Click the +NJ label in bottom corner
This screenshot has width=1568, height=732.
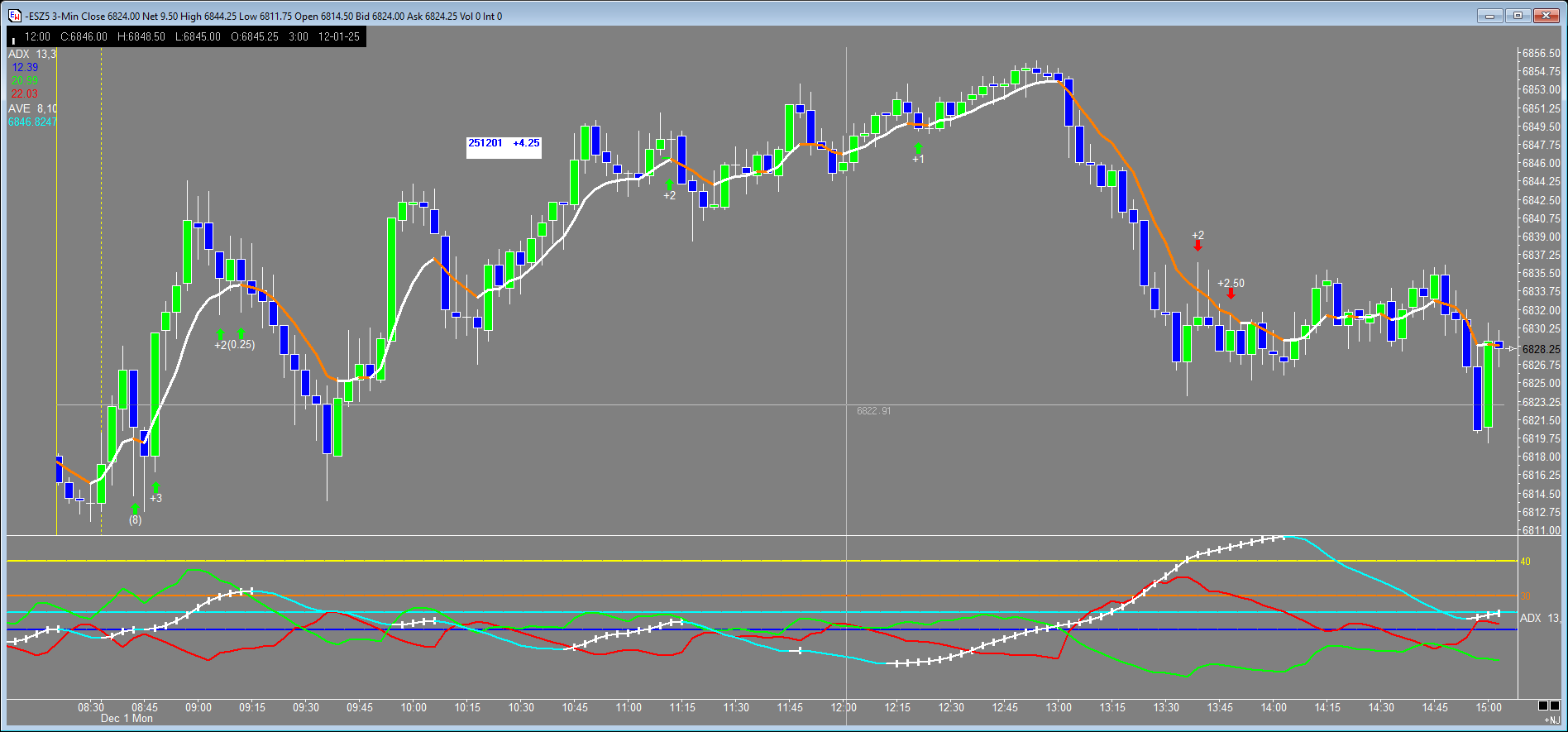pos(1551,721)
